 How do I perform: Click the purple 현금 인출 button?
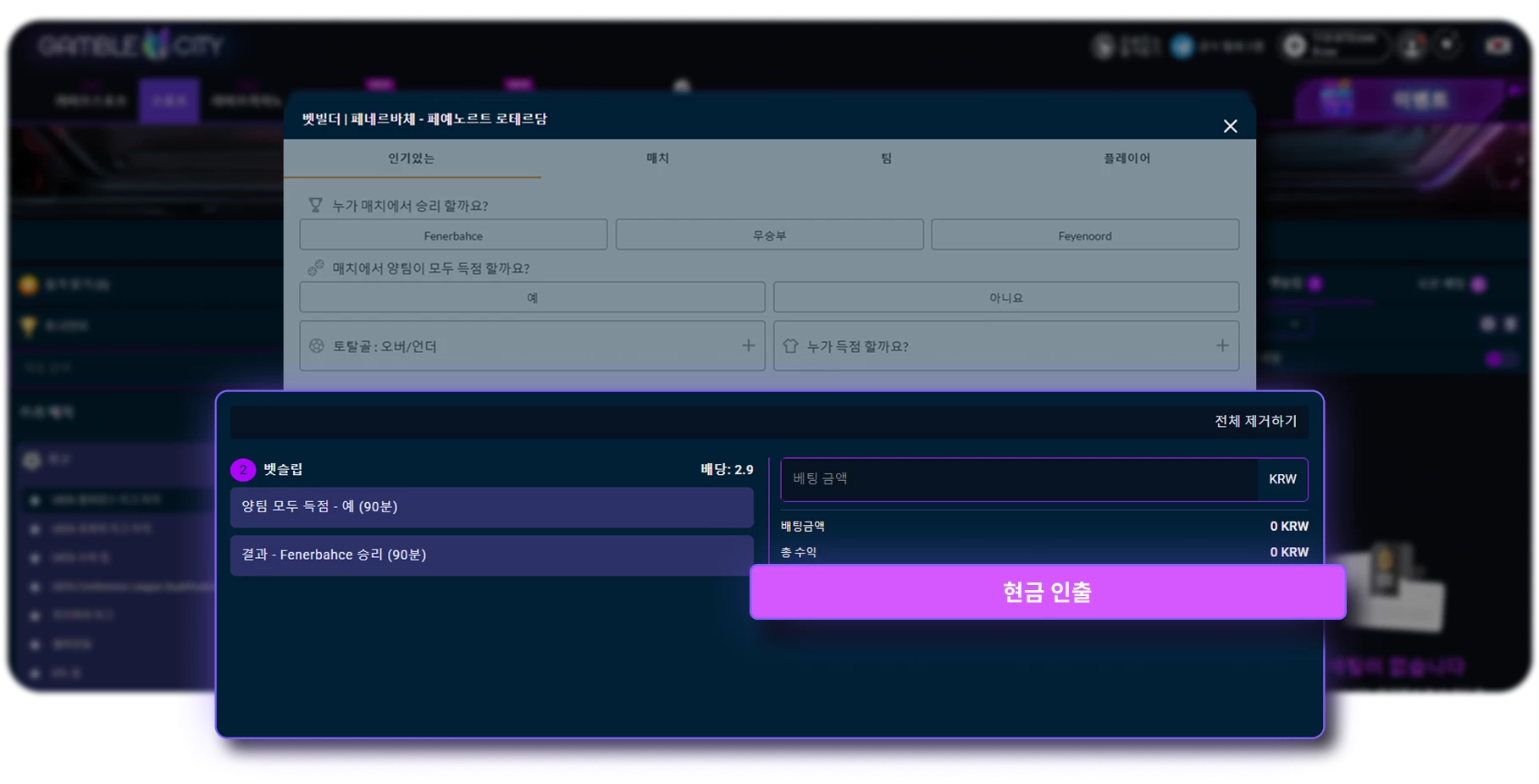click(x=1048, y=592)
